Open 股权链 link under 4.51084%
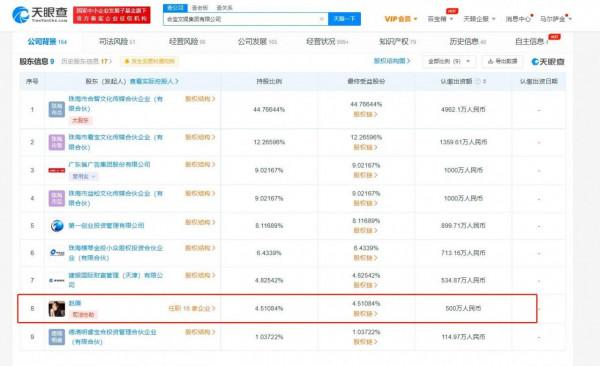 [365, 314]
